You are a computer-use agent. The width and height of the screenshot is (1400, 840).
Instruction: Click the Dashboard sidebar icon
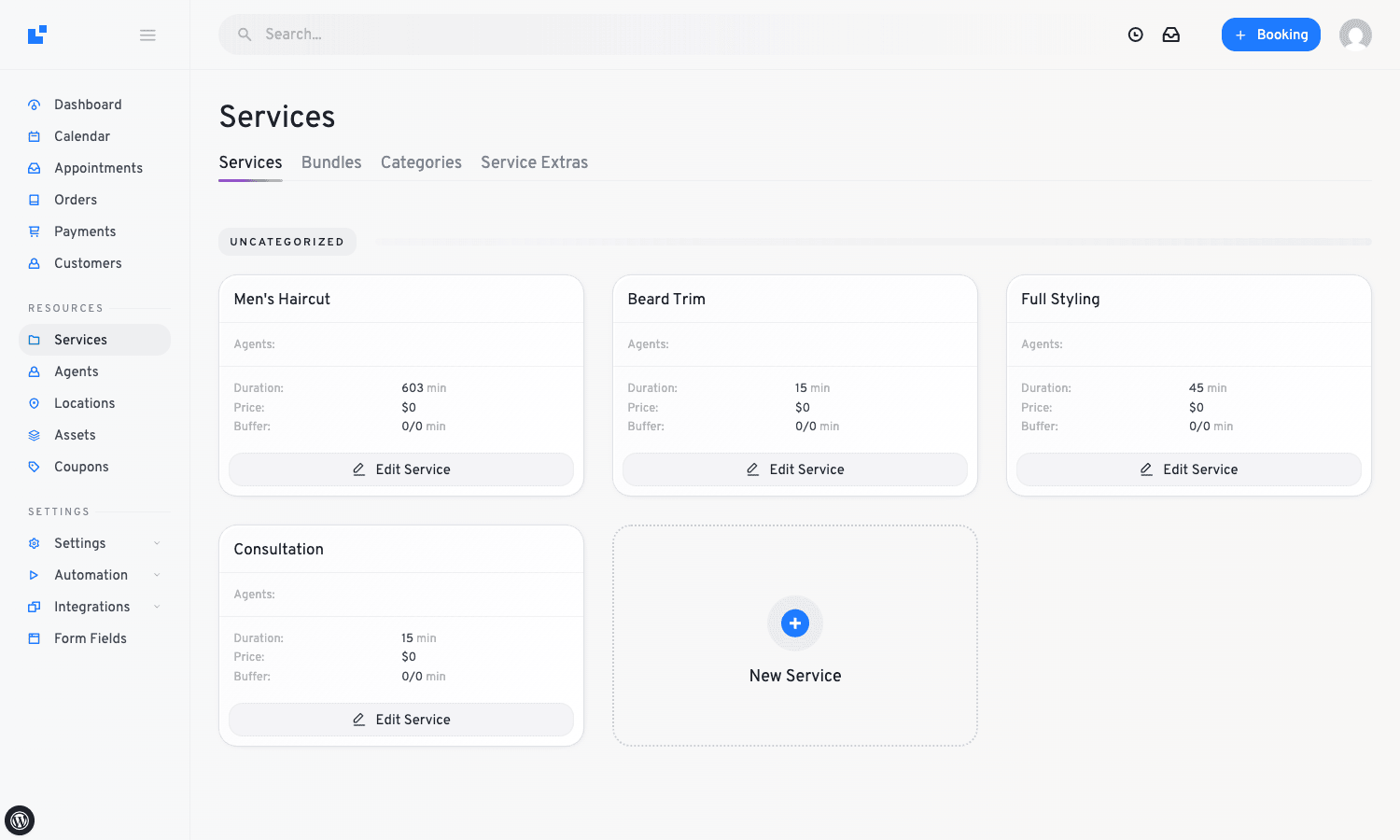[35, 105]
